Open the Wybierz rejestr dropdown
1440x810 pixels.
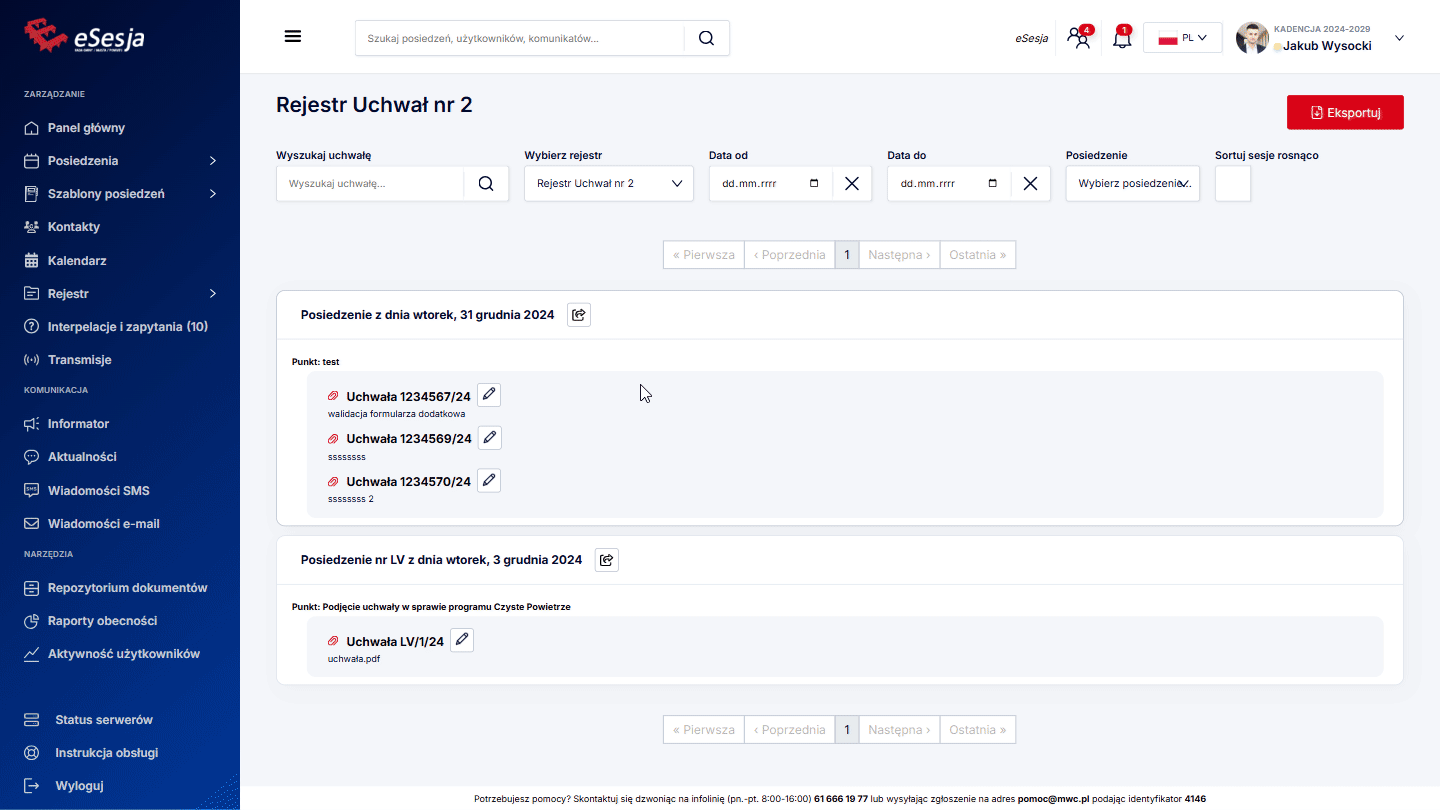[x=608, y=184]
